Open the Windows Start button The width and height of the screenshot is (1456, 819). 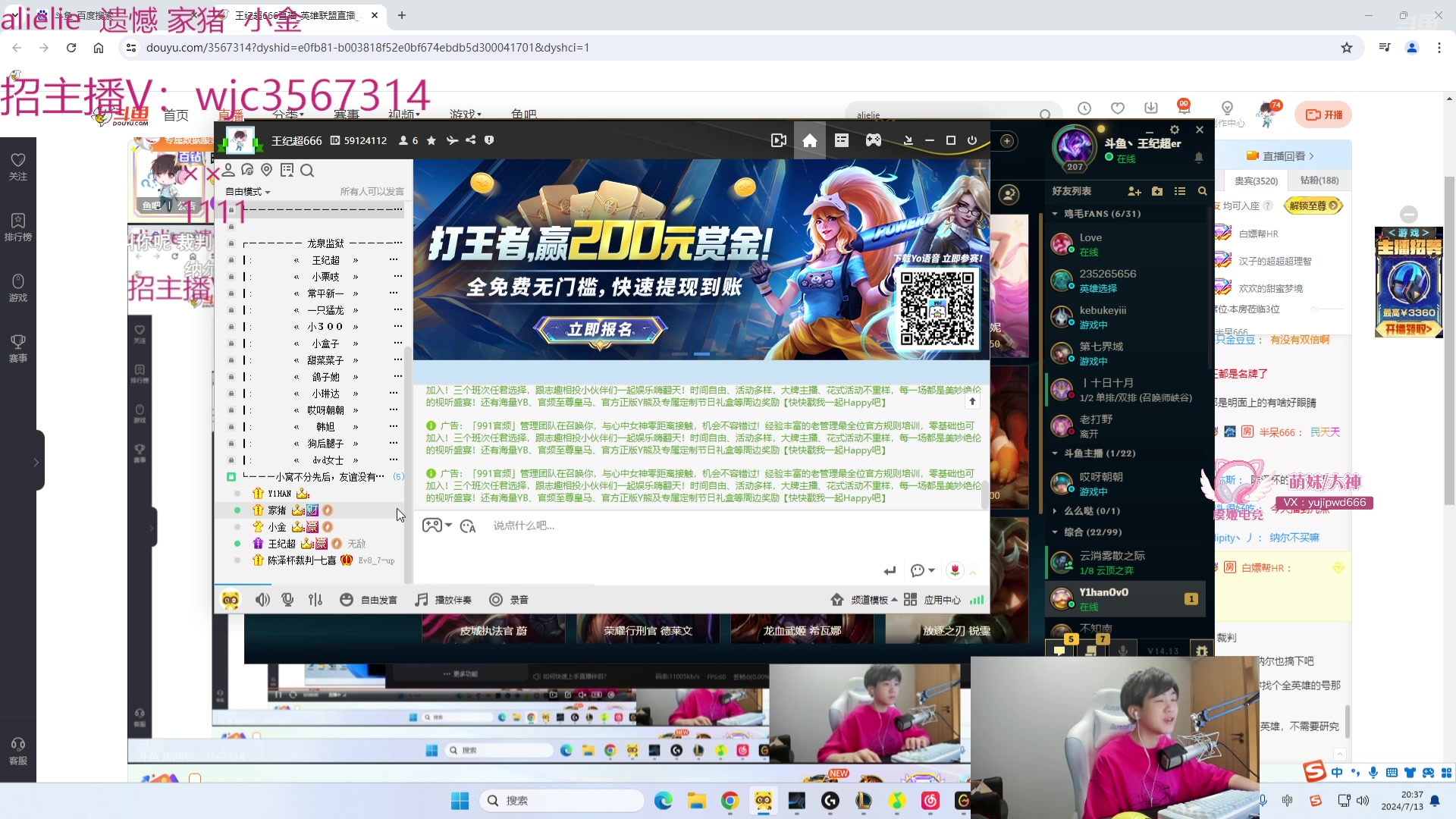(460, 801)
